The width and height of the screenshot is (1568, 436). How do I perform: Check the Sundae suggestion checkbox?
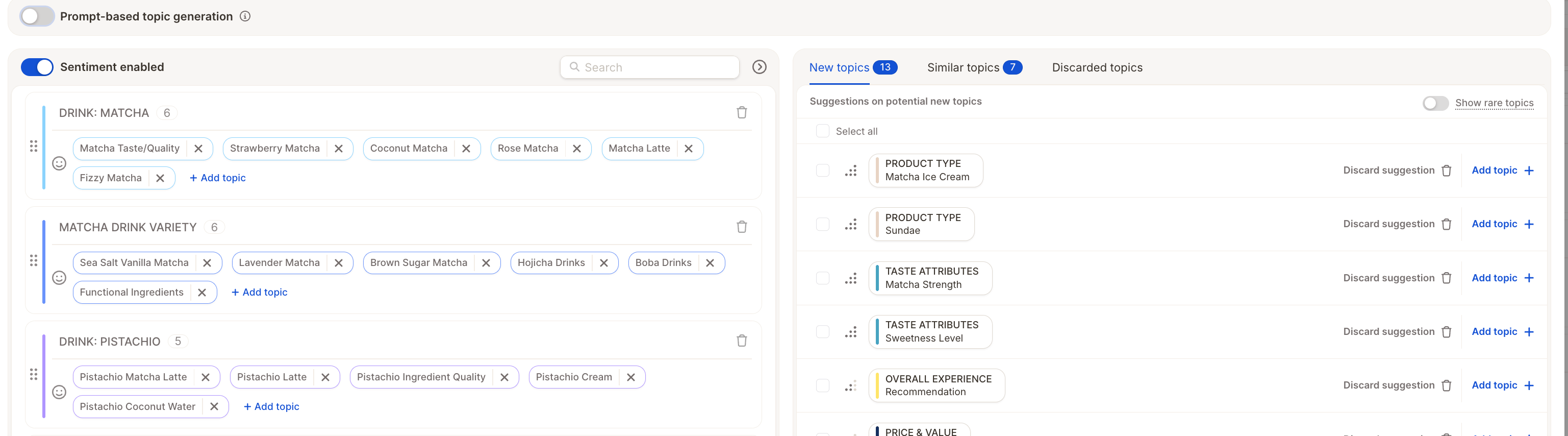point(822,224)
